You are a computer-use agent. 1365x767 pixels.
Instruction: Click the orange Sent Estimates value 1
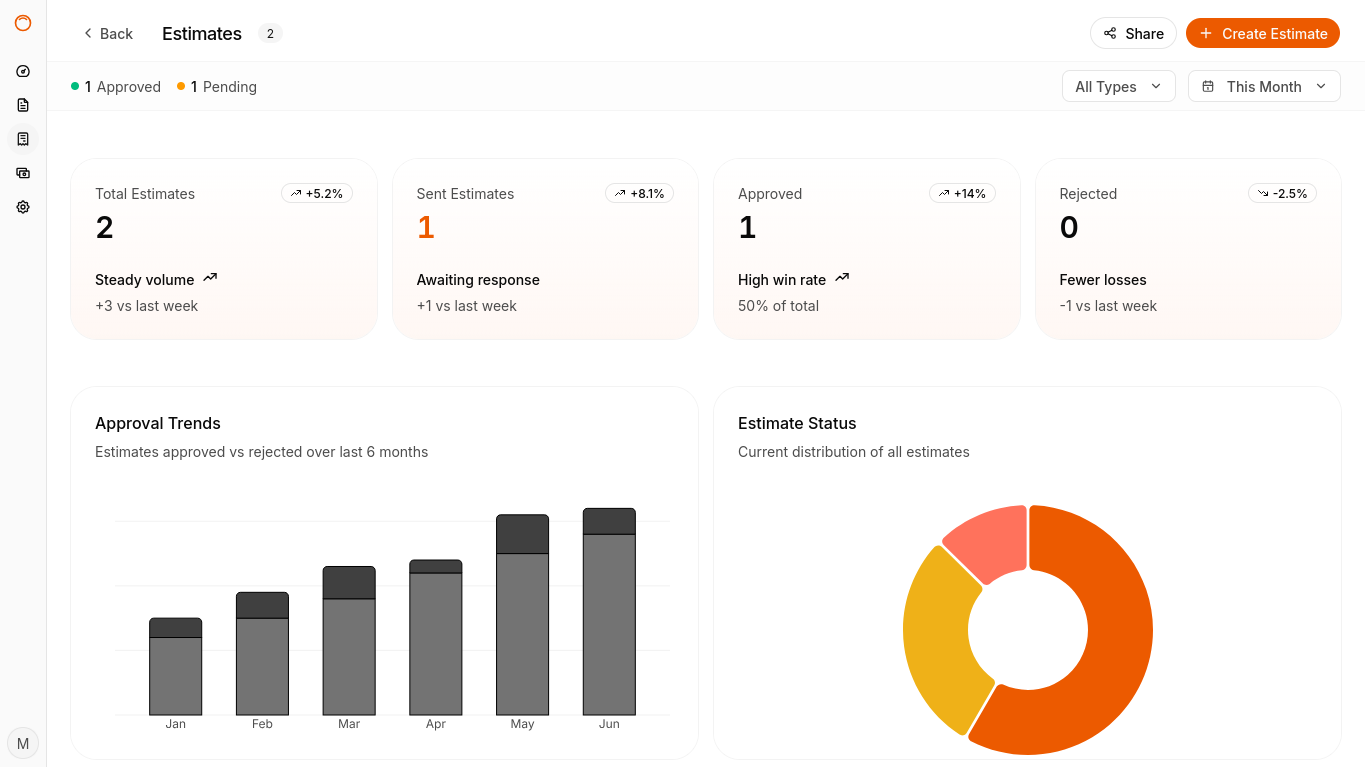click(x=426, y=228)
